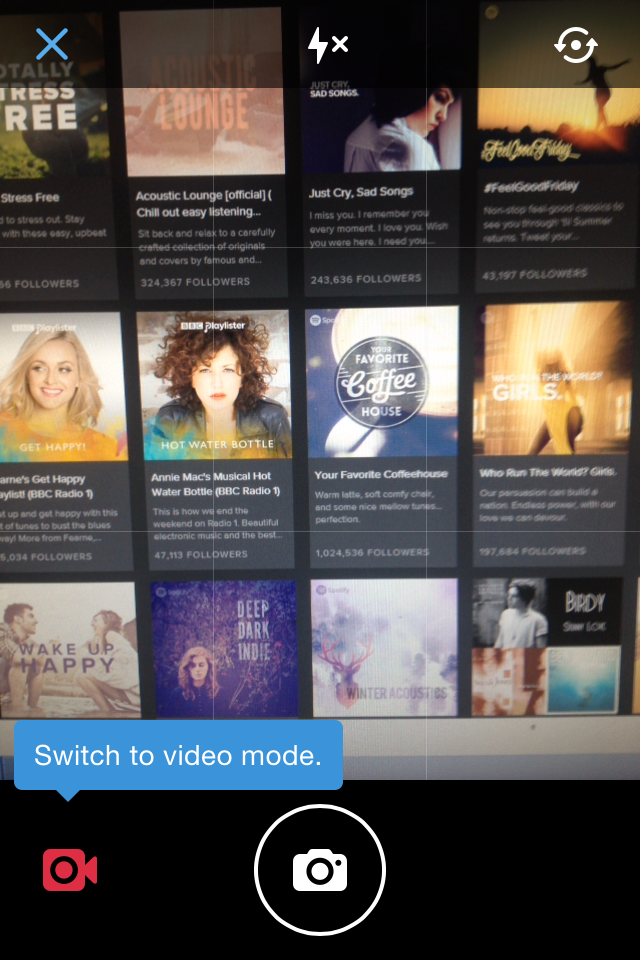Screen dimensions: 640x960
Task: Tap the round shutter button to take photo
Action: (x=320, y=869)
